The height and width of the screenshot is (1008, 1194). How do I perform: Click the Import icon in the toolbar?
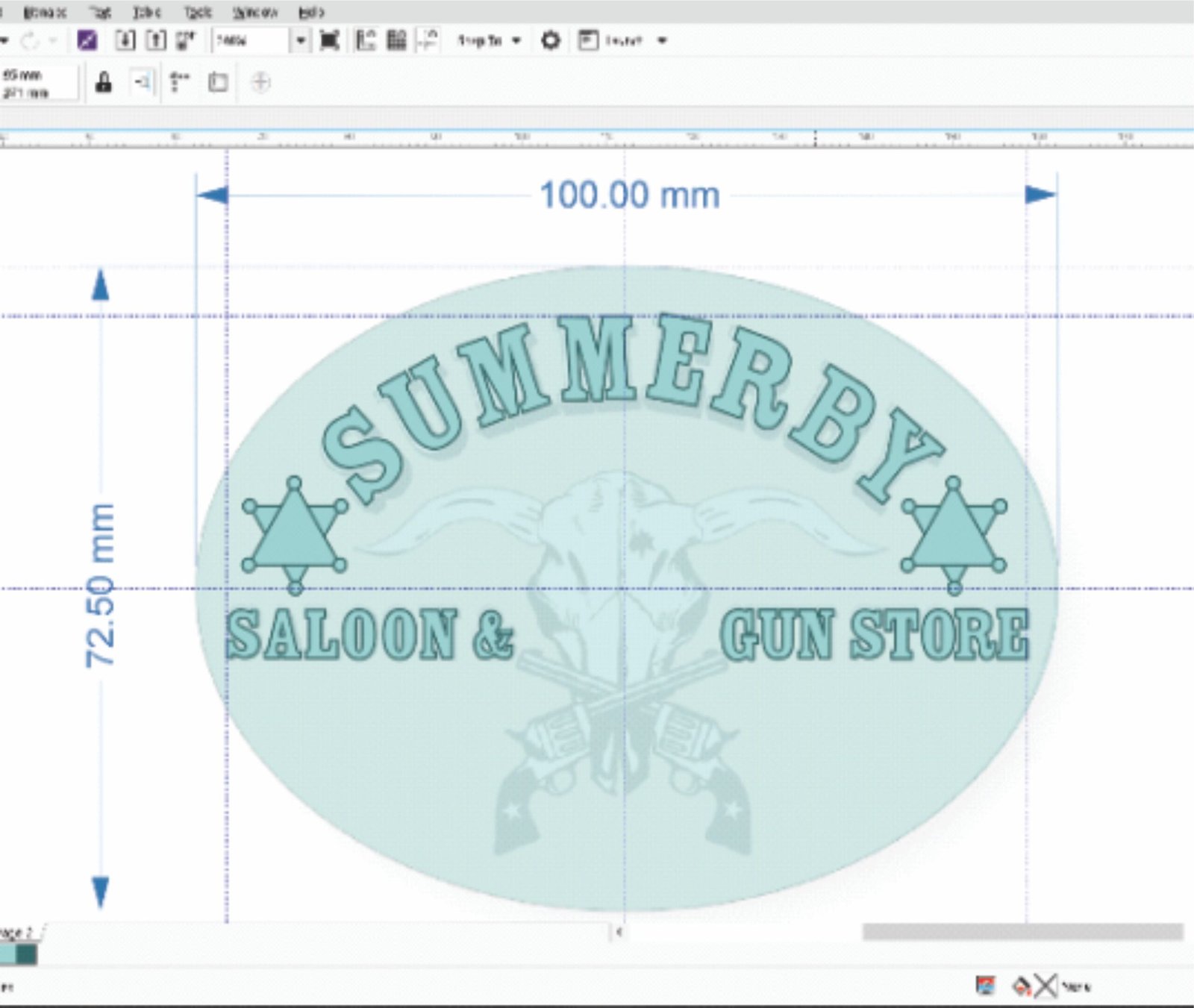(x=125, y=40)
